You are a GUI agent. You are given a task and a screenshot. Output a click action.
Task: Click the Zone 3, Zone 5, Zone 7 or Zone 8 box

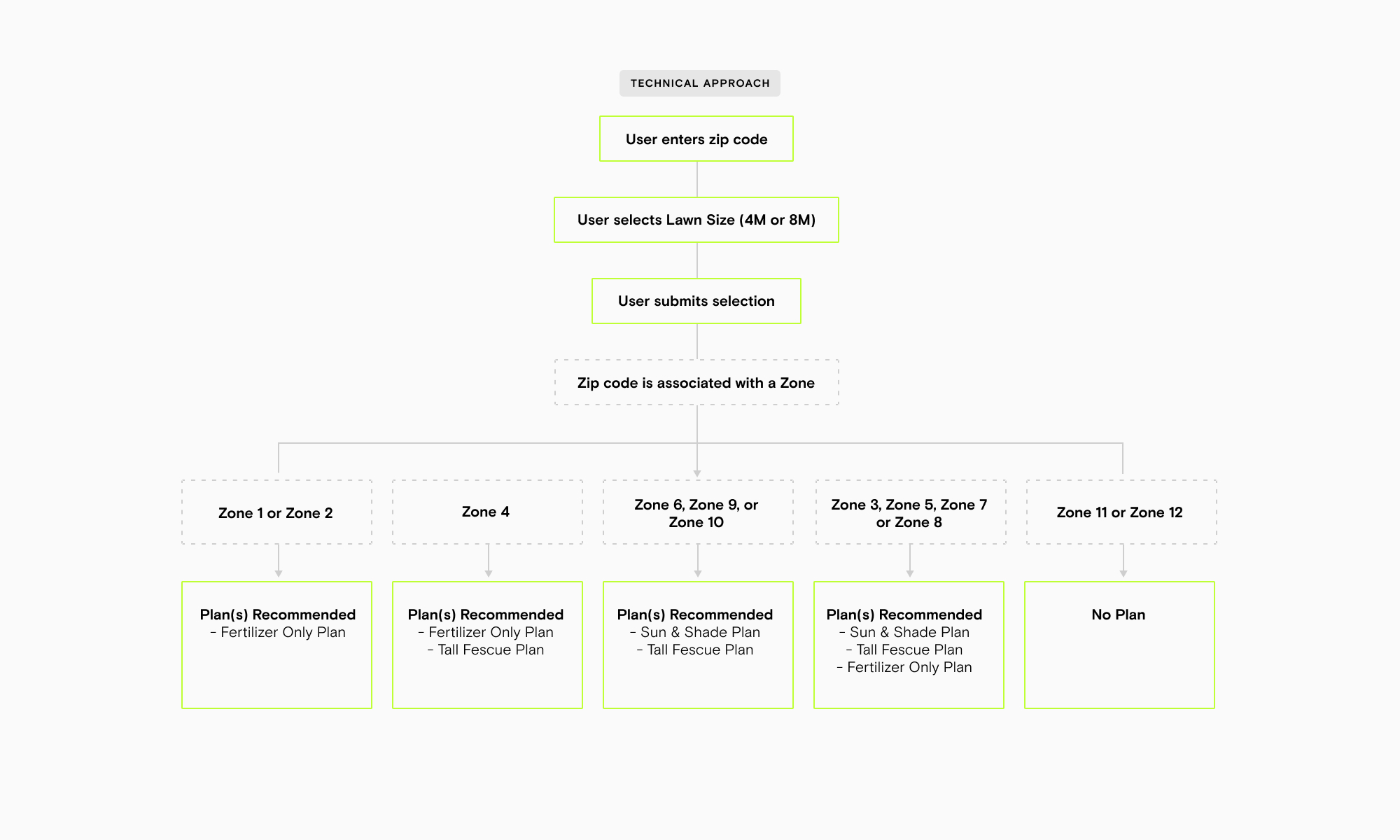(910, 513)
